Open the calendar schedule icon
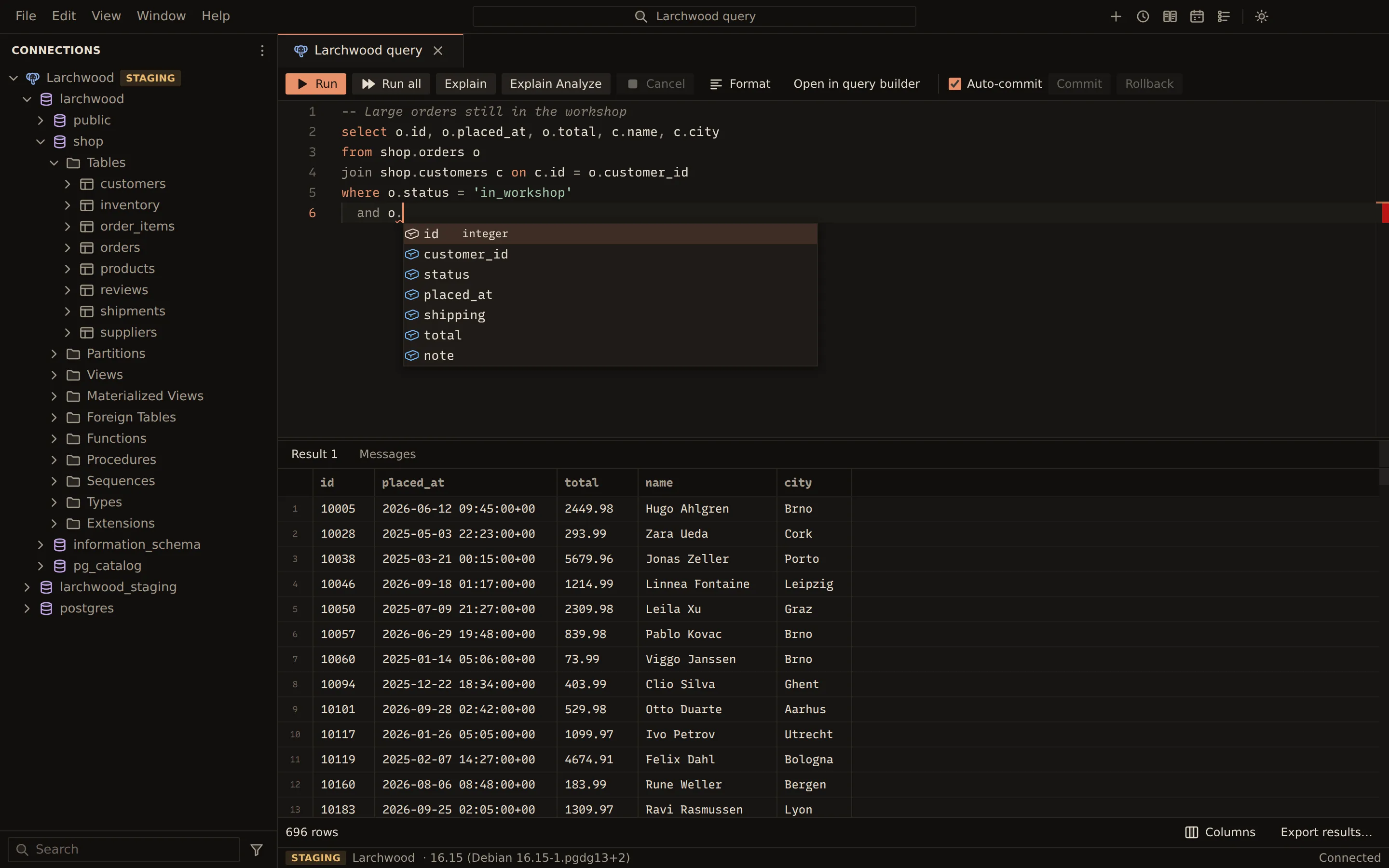Viewport: 1389px width, 868px height. (x=1197, y=16)
